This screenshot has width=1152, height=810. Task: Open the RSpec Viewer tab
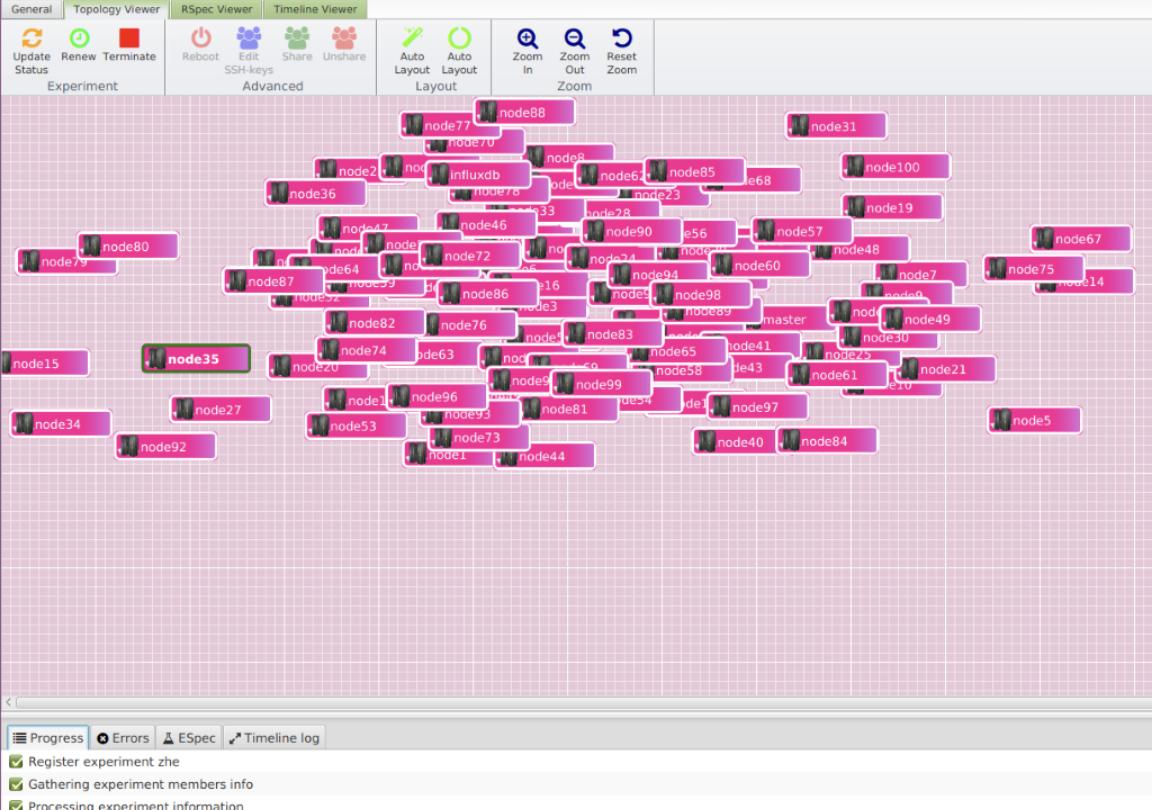[x=217, y=9]
